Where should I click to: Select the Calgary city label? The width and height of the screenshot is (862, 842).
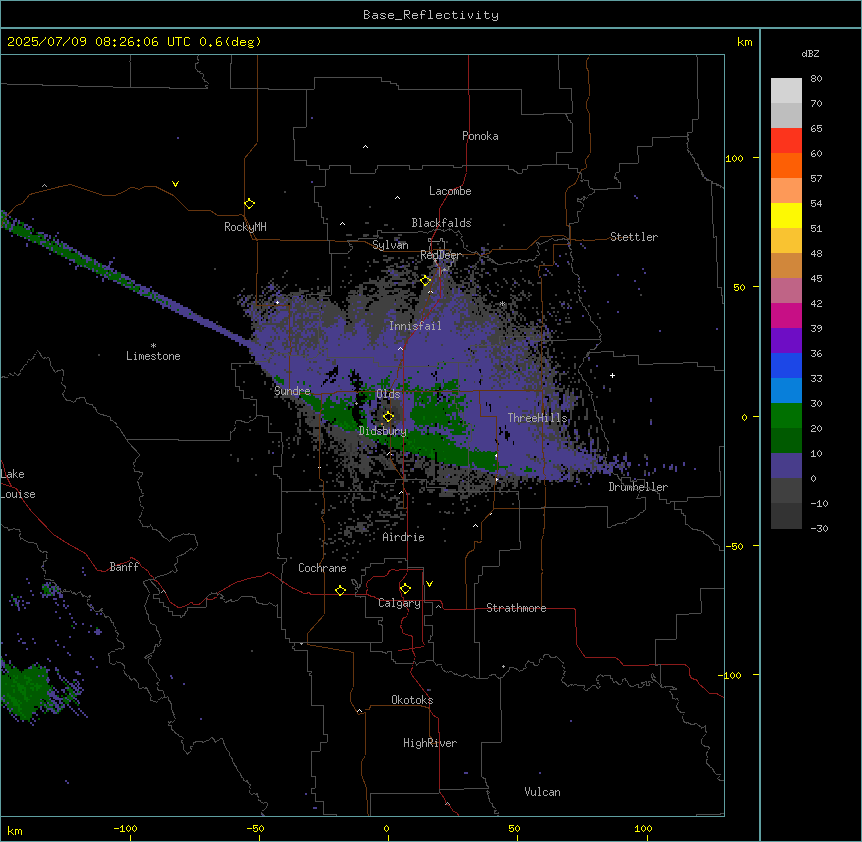399,603
